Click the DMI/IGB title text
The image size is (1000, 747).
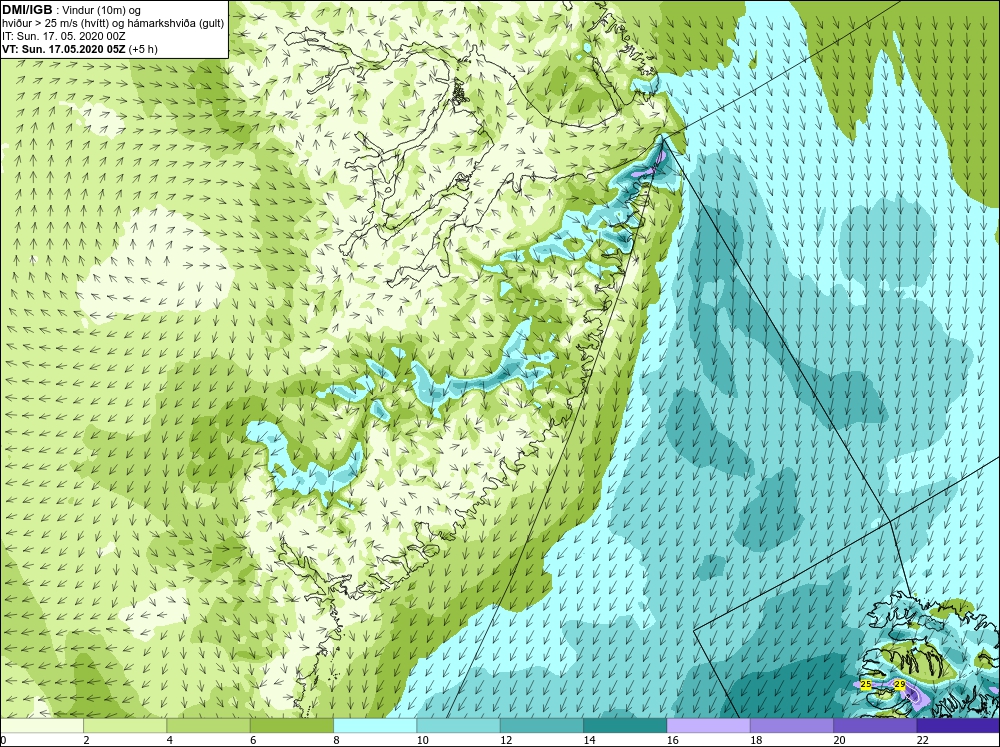coord(27,10)
